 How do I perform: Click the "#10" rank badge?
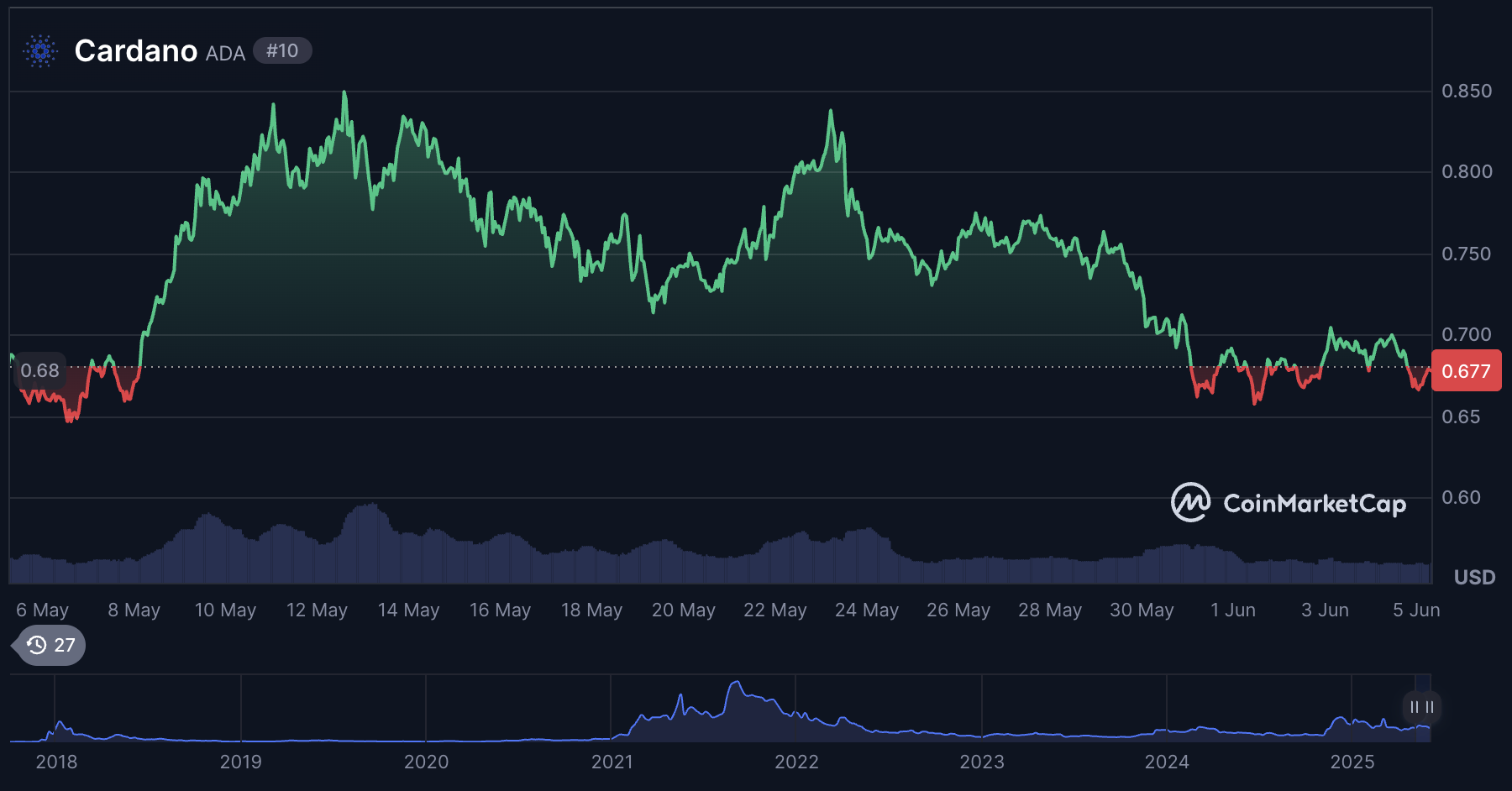point(281,50)
